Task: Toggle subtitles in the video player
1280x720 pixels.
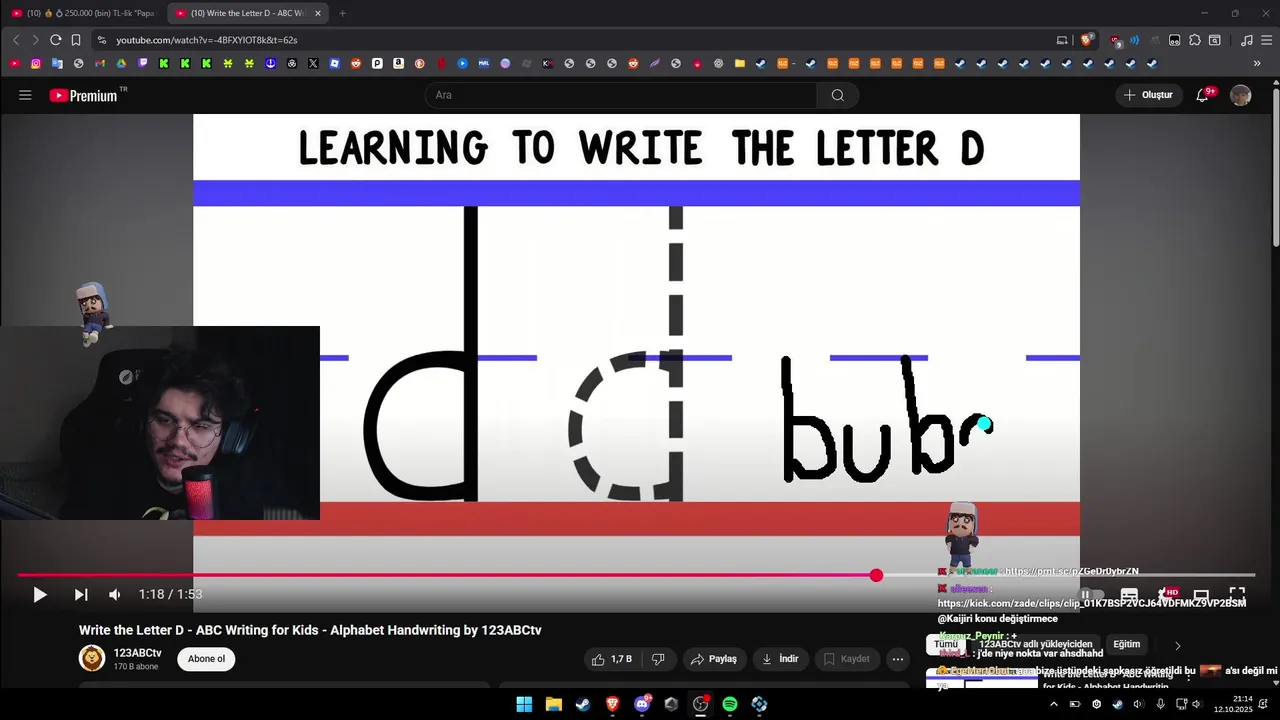Action: click(1129, 595)
